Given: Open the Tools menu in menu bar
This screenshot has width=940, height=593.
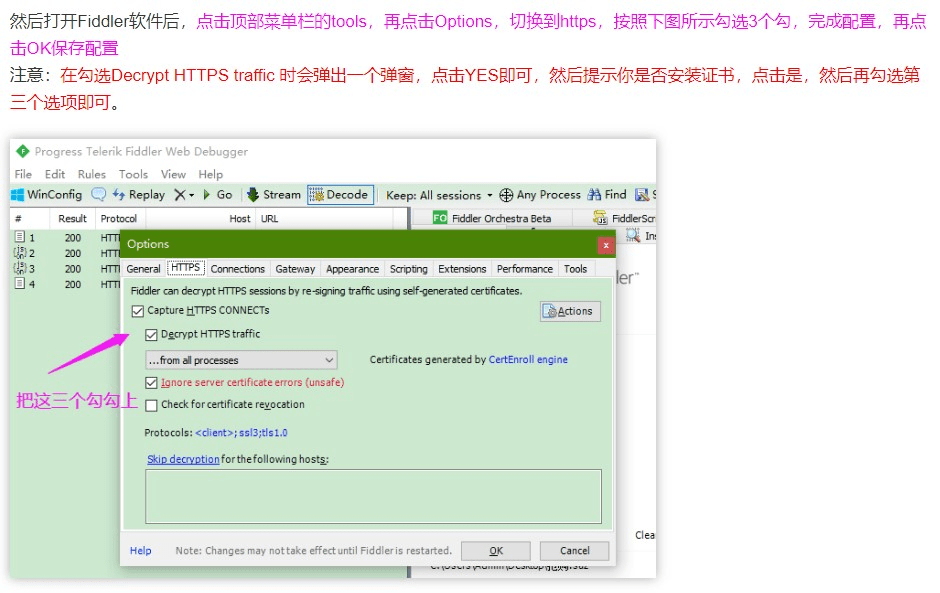Looking at the screenshot, I should 133,174.
